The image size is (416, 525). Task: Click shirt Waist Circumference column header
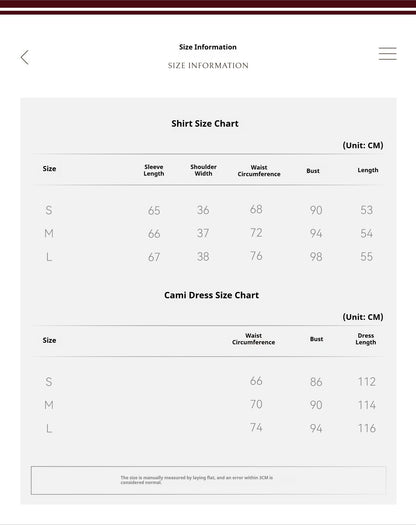tap(259, 171)
